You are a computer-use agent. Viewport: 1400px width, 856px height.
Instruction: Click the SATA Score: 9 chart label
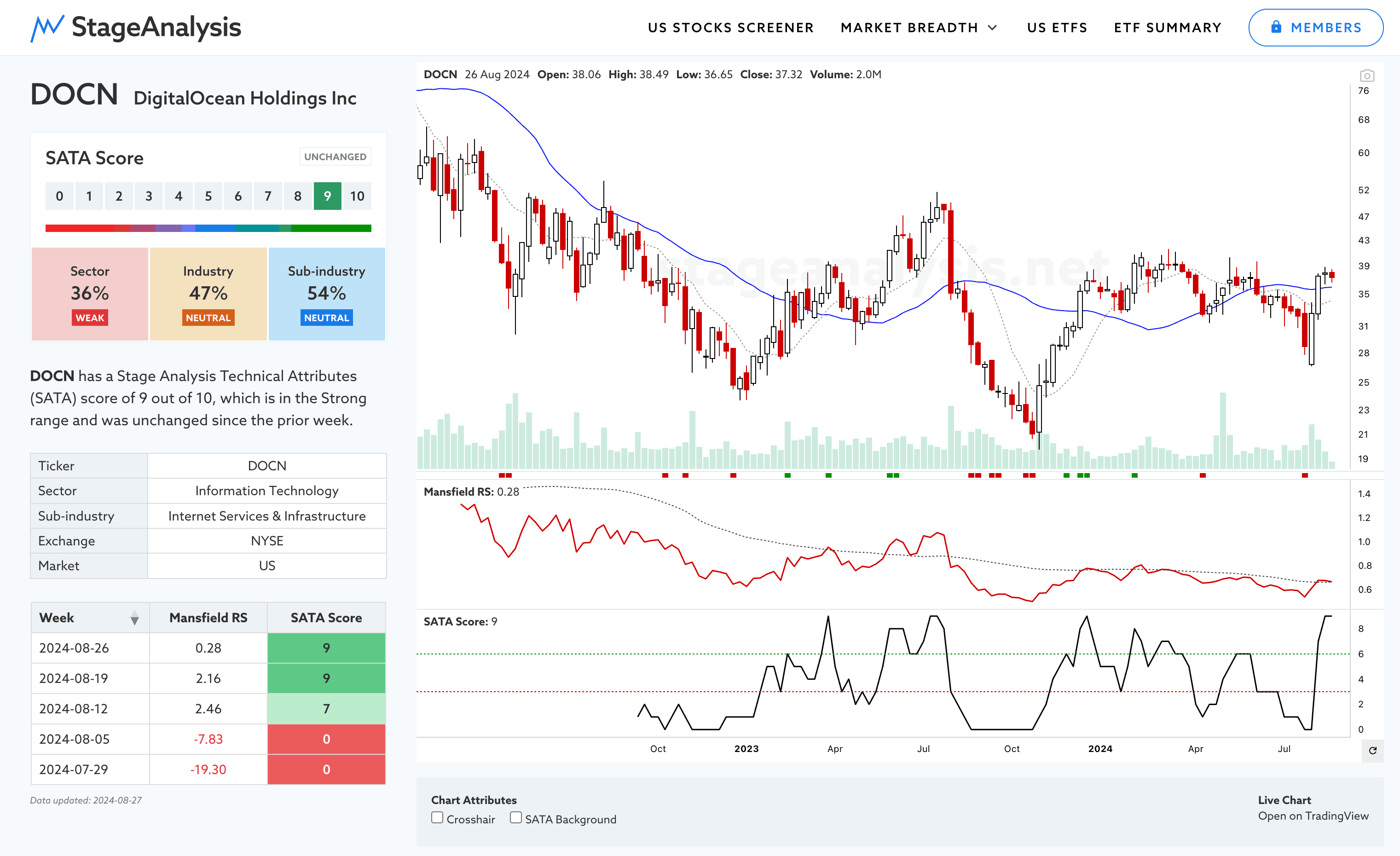(460, 621)
